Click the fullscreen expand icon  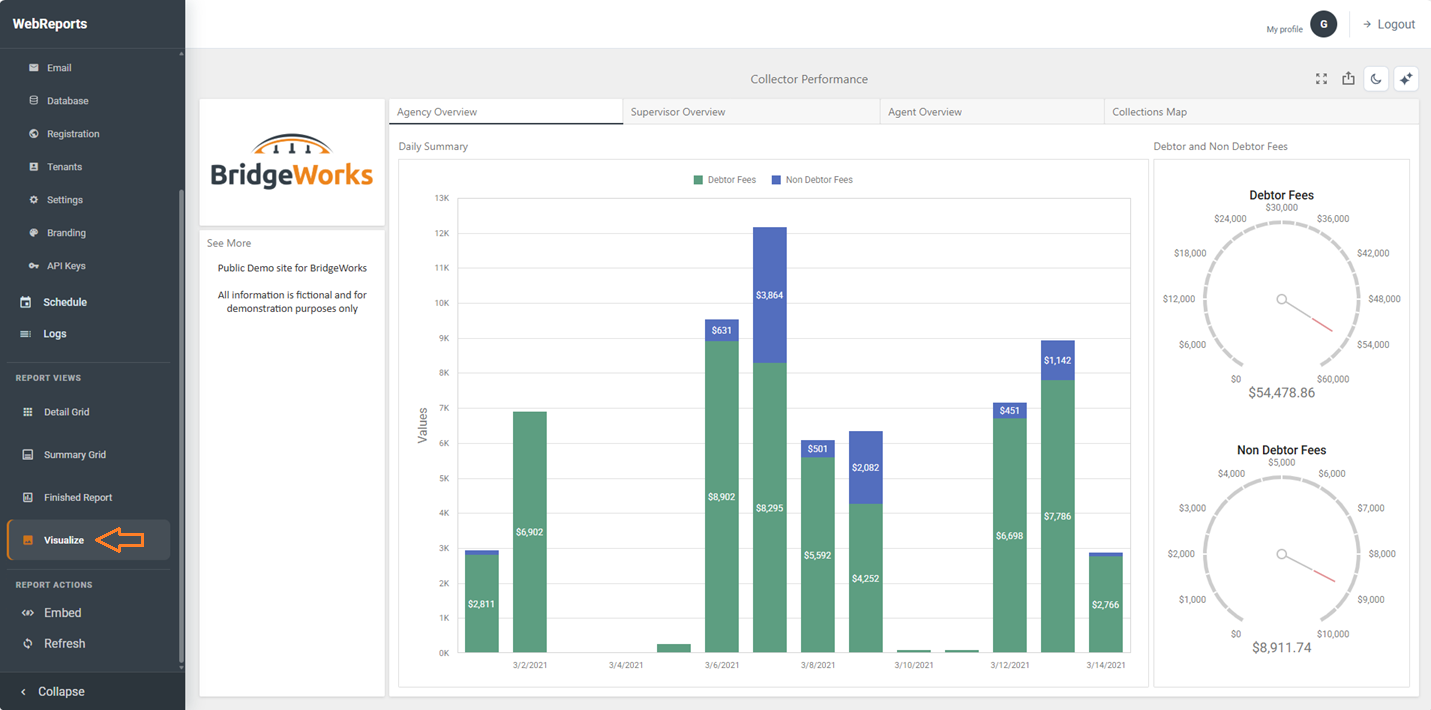(x=1321, y=79)
